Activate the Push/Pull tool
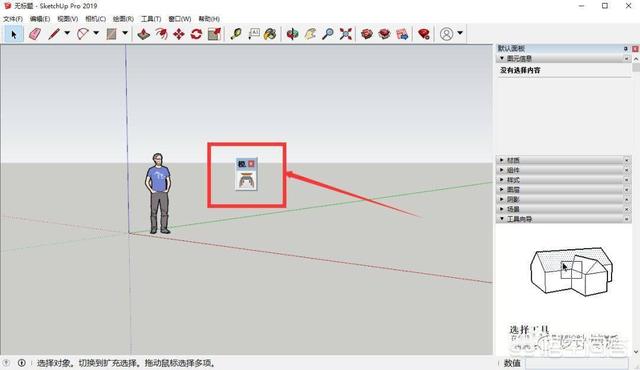Viewport: 640px width, 370px height. [143, 34]
